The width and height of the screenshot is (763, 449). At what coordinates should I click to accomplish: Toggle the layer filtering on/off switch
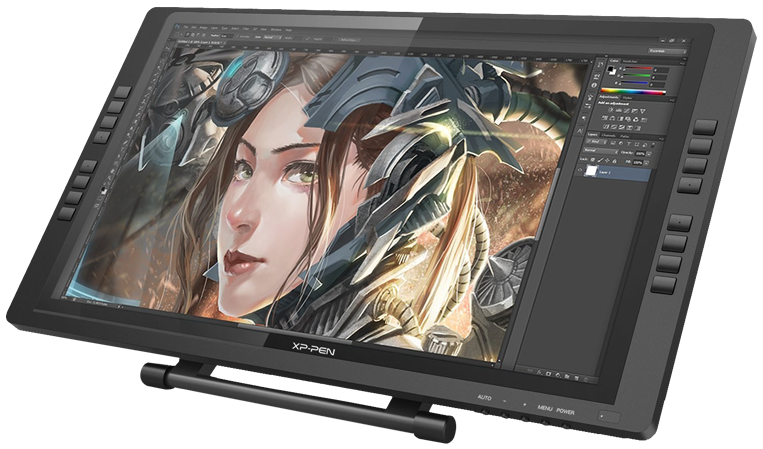coord(653,145)
